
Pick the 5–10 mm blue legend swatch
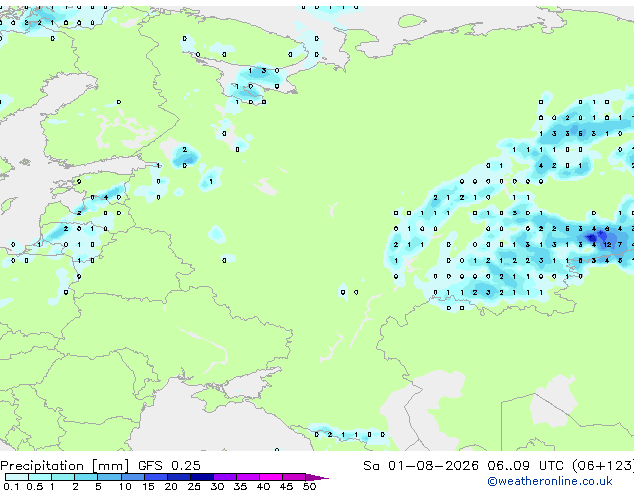pos(109,477)
